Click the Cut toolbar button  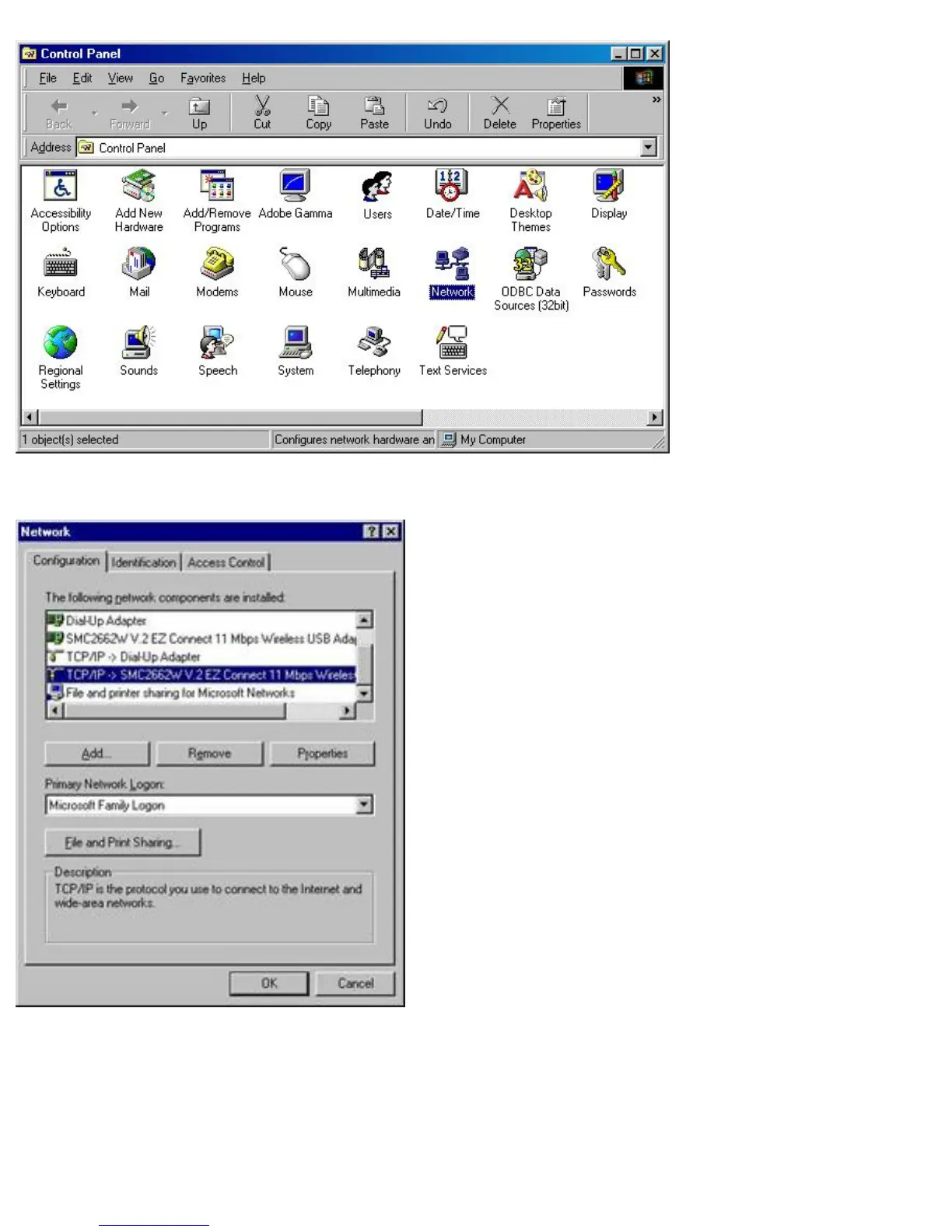(x=262, y=114)
